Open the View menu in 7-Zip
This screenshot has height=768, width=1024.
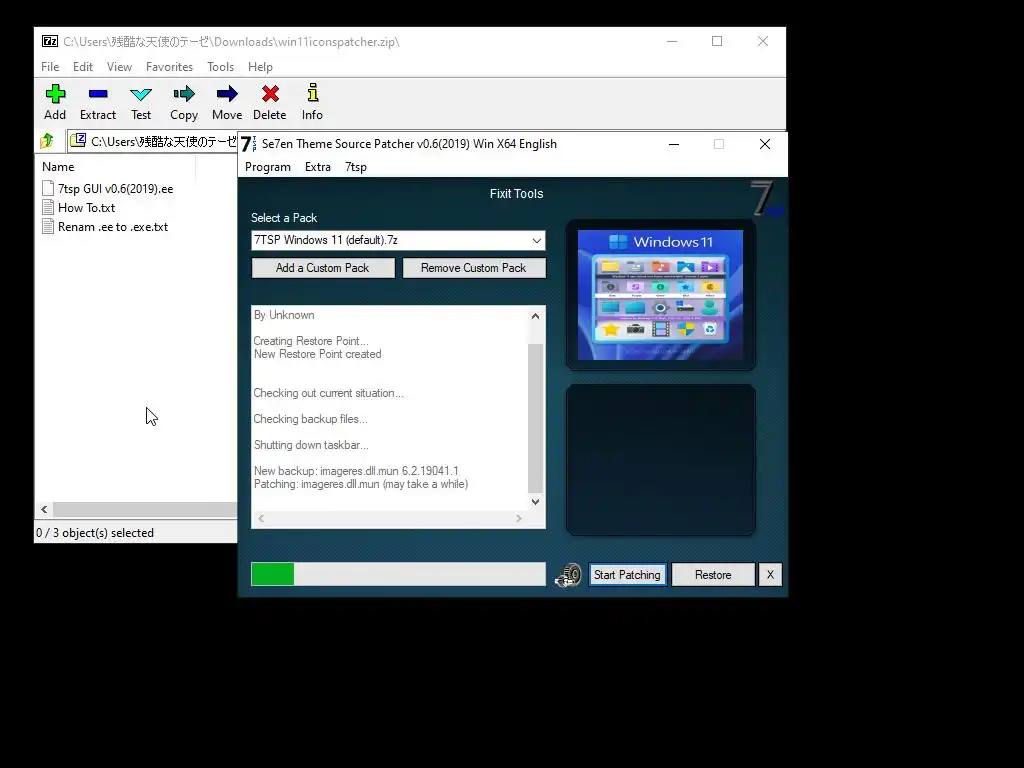tap(119, 67)
